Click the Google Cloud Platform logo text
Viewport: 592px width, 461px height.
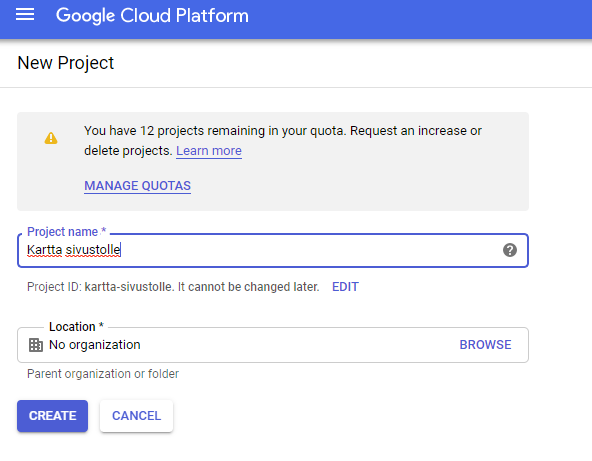[x=152, y=16]
